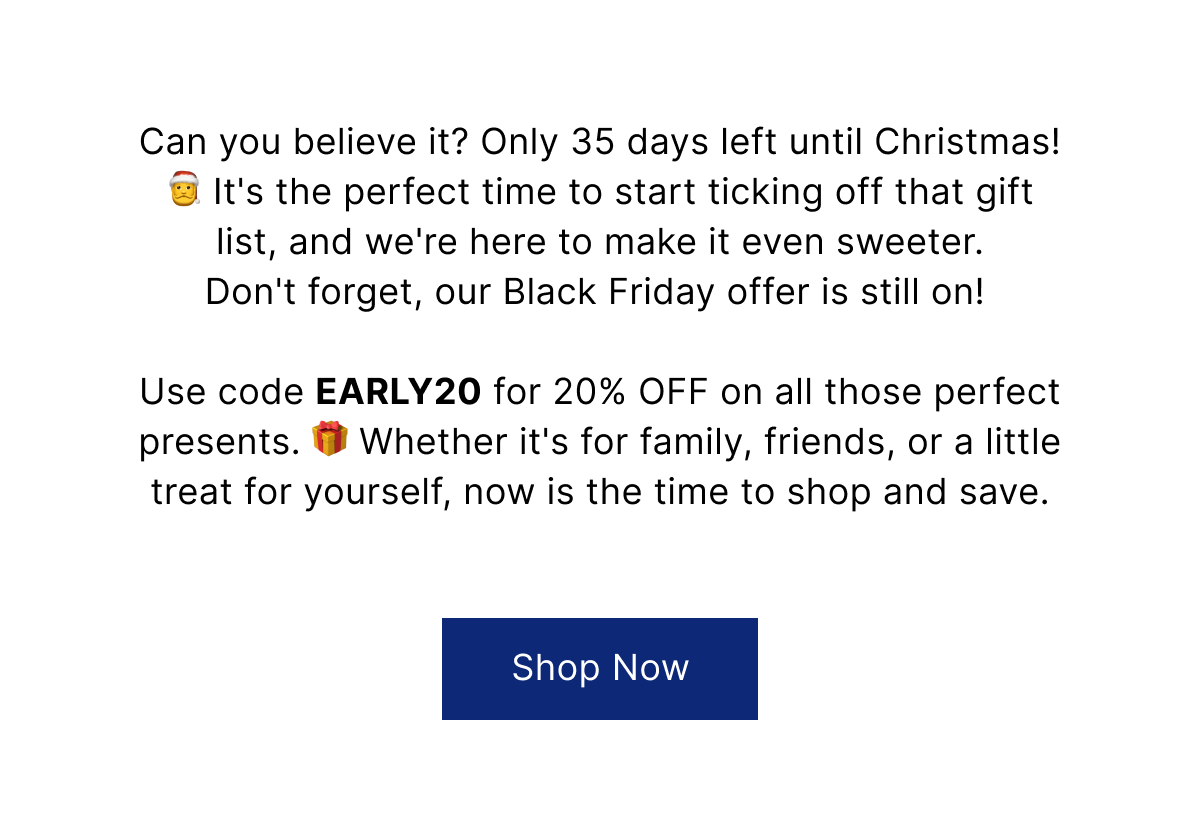Click the word presents

[x=219, y=442]
